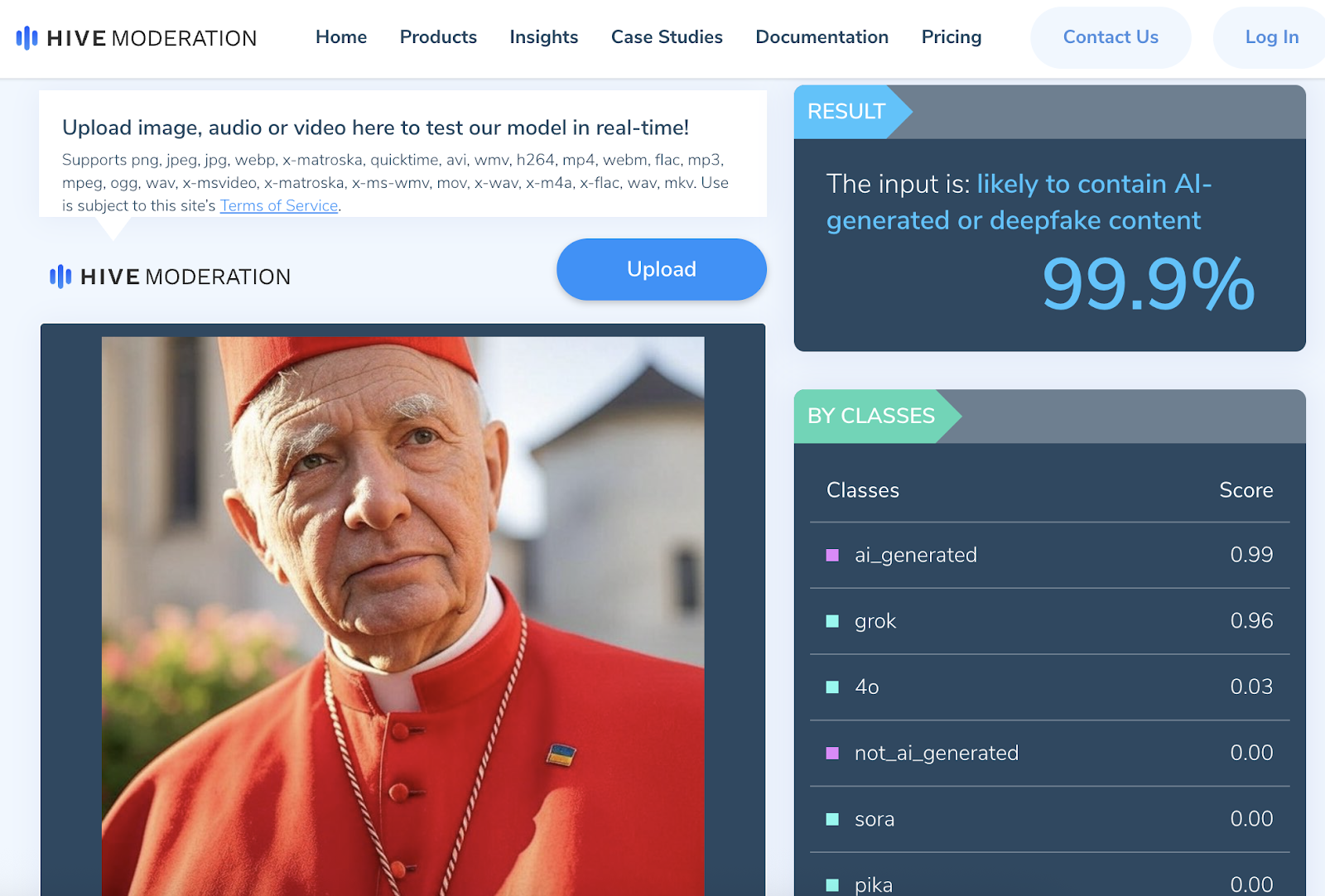Screen dimensions: 1325x896
Task: Select the 4o class row label
Action: coord(867,687)
